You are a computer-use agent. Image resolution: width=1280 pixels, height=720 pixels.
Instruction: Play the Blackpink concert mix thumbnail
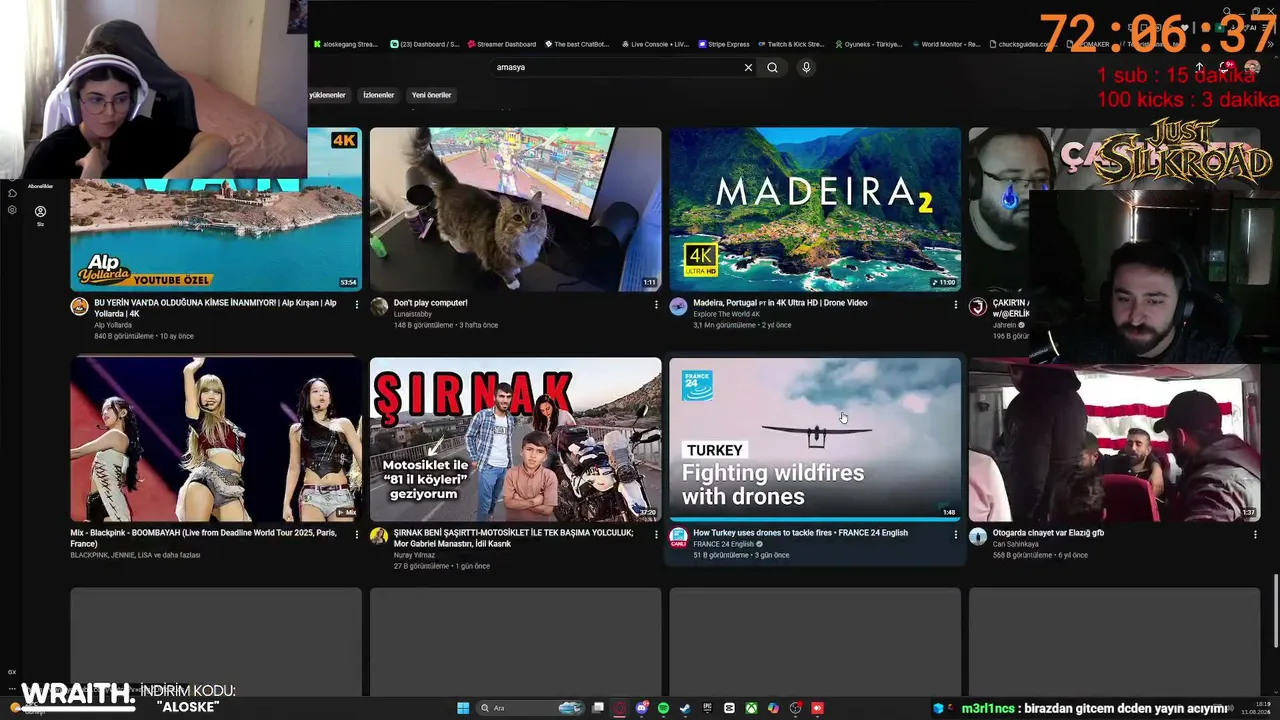pyautogui.click(x=216, y=439)
